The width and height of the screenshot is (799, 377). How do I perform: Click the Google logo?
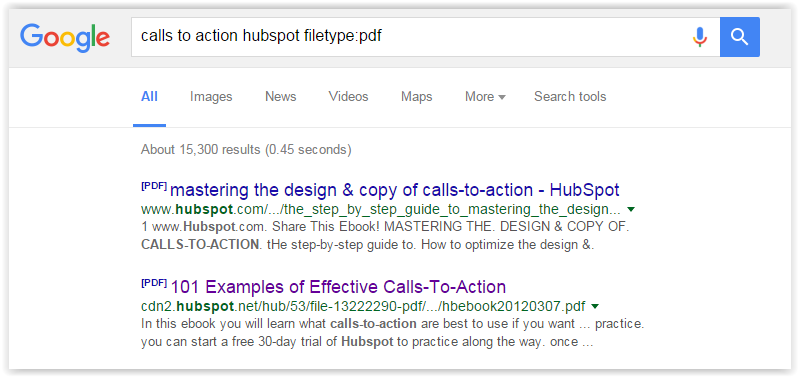click(x=65, y=38)
